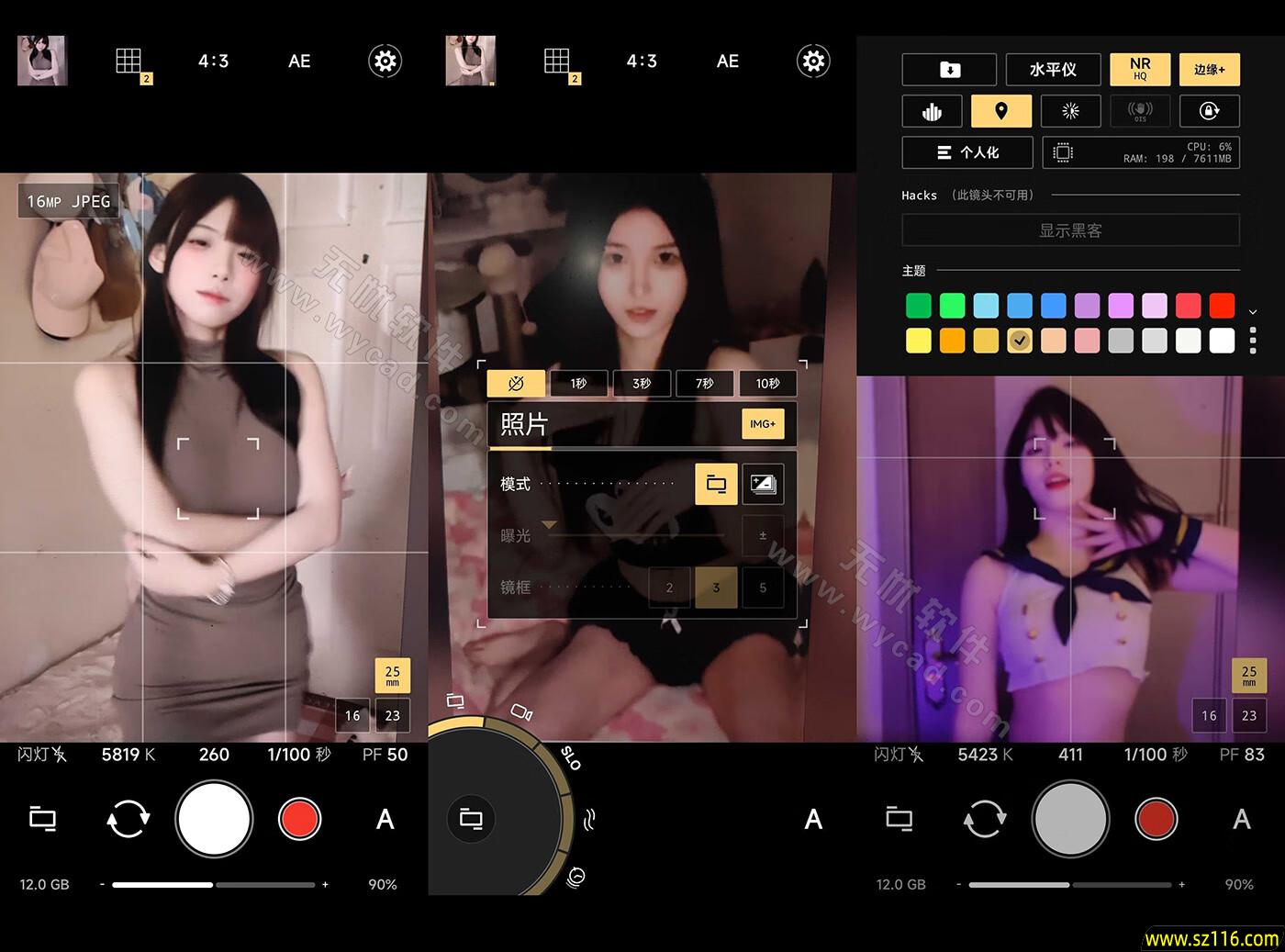This screenshot has height=952, width=1285.
Task: Tap the vertical ellipsis beside the theme swatches
Action: 1253,341
